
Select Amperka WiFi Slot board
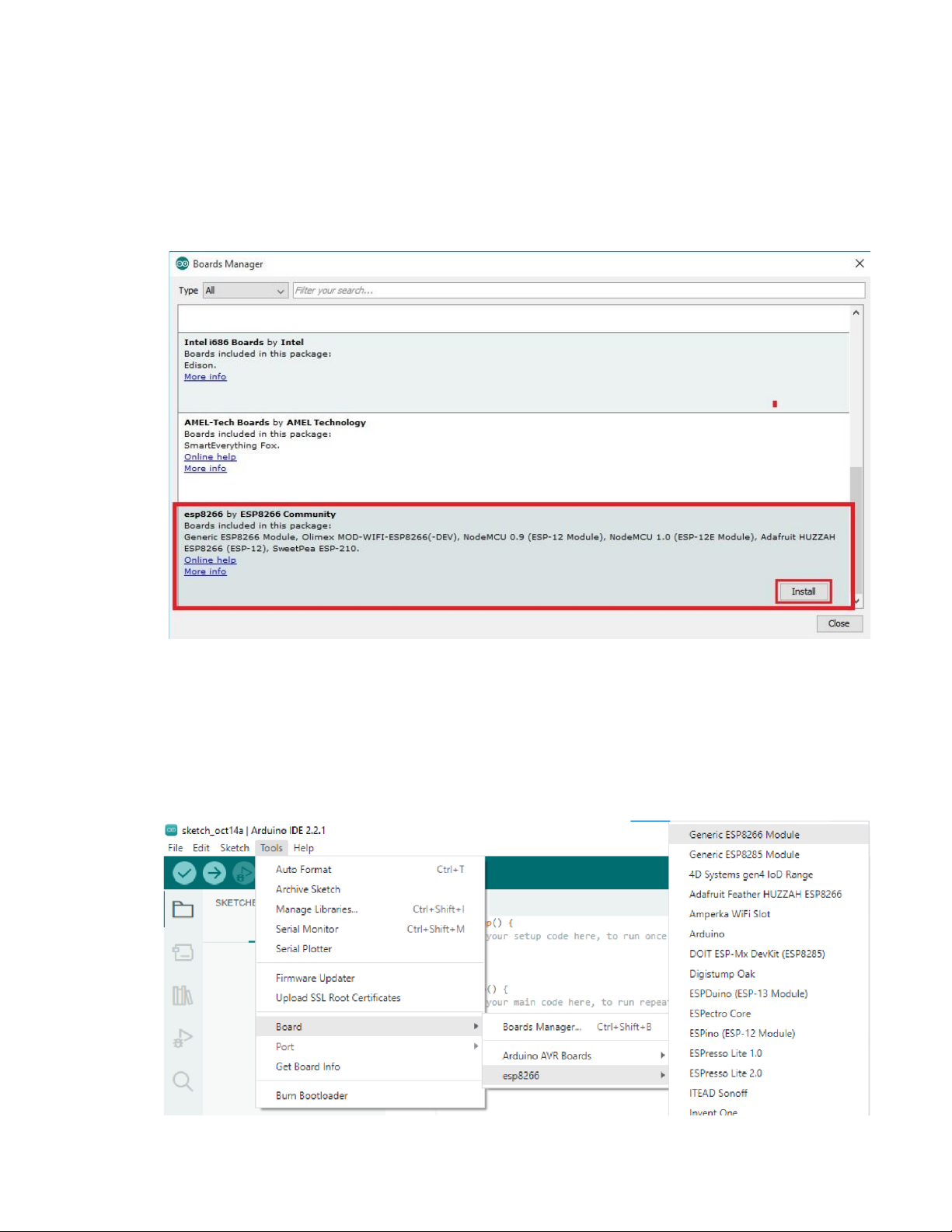pos(769,914)
